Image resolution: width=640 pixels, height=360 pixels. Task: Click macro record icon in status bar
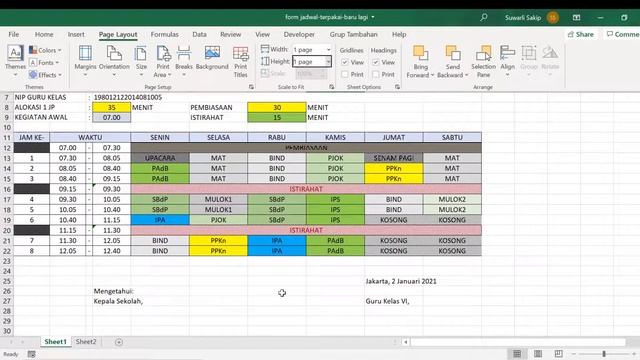click(x=31, y=354)
